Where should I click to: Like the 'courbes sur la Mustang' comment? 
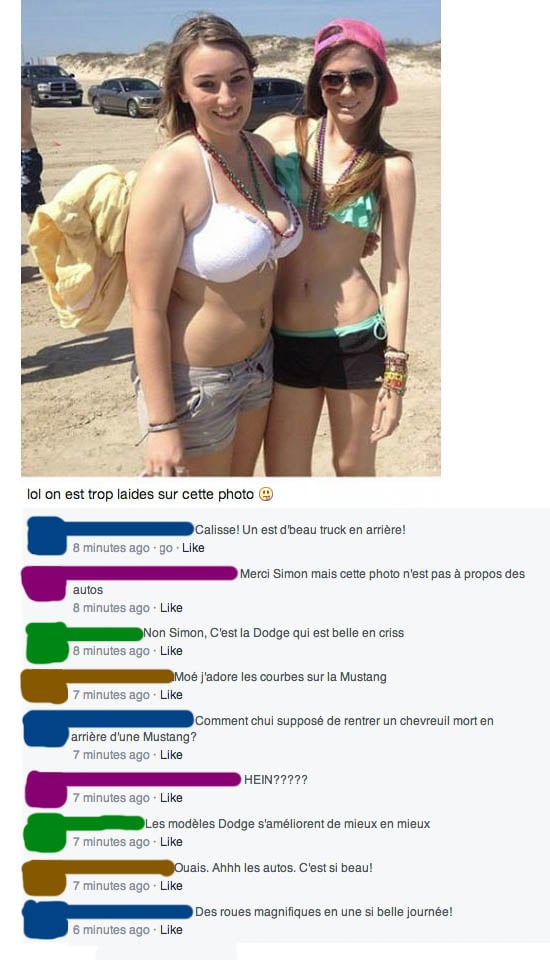[171, 695]
